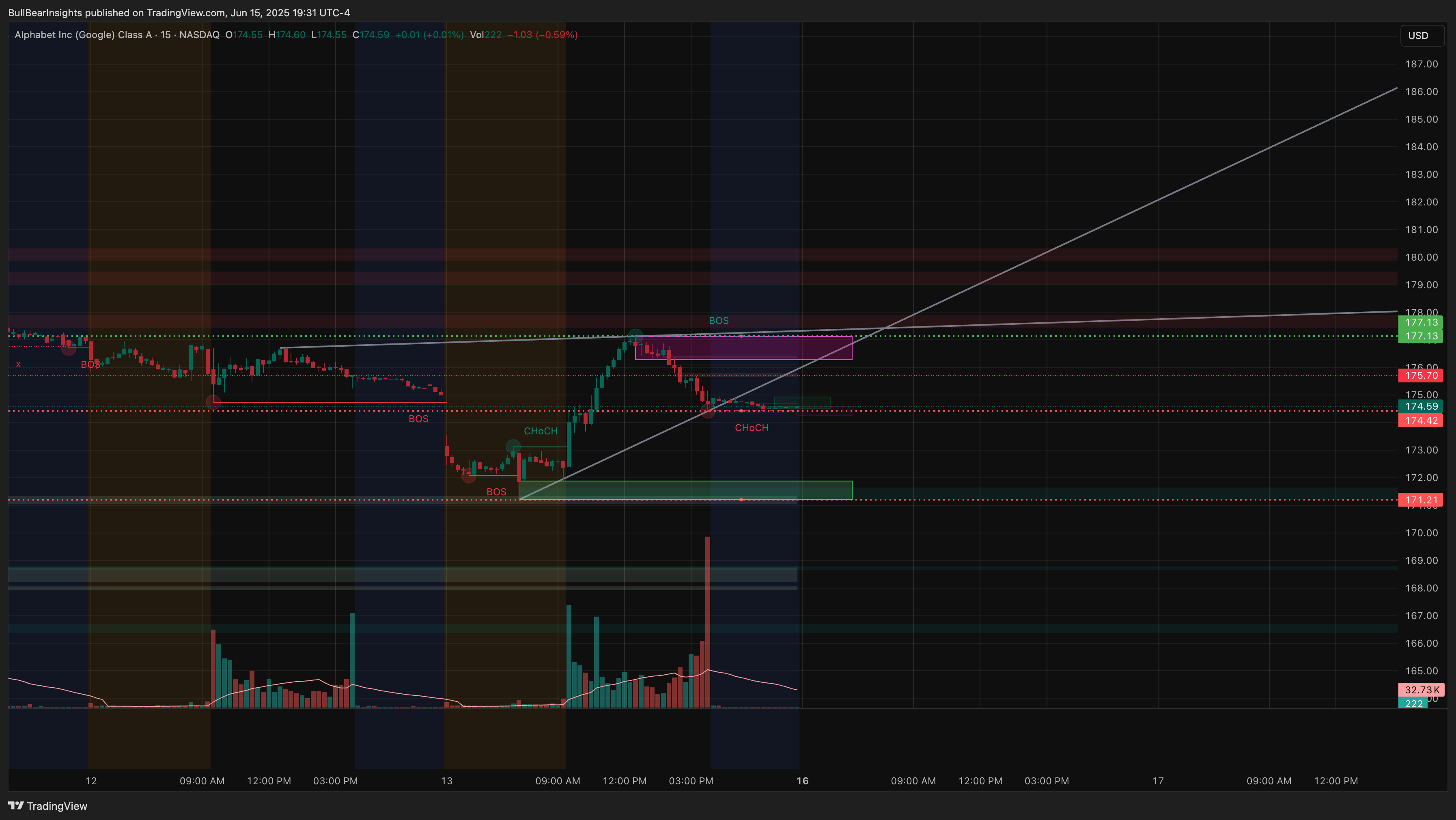The width and height of the screenshot is (1456, 820).
Task: Click the Vol 222 legend value
Action: [485, 35]
